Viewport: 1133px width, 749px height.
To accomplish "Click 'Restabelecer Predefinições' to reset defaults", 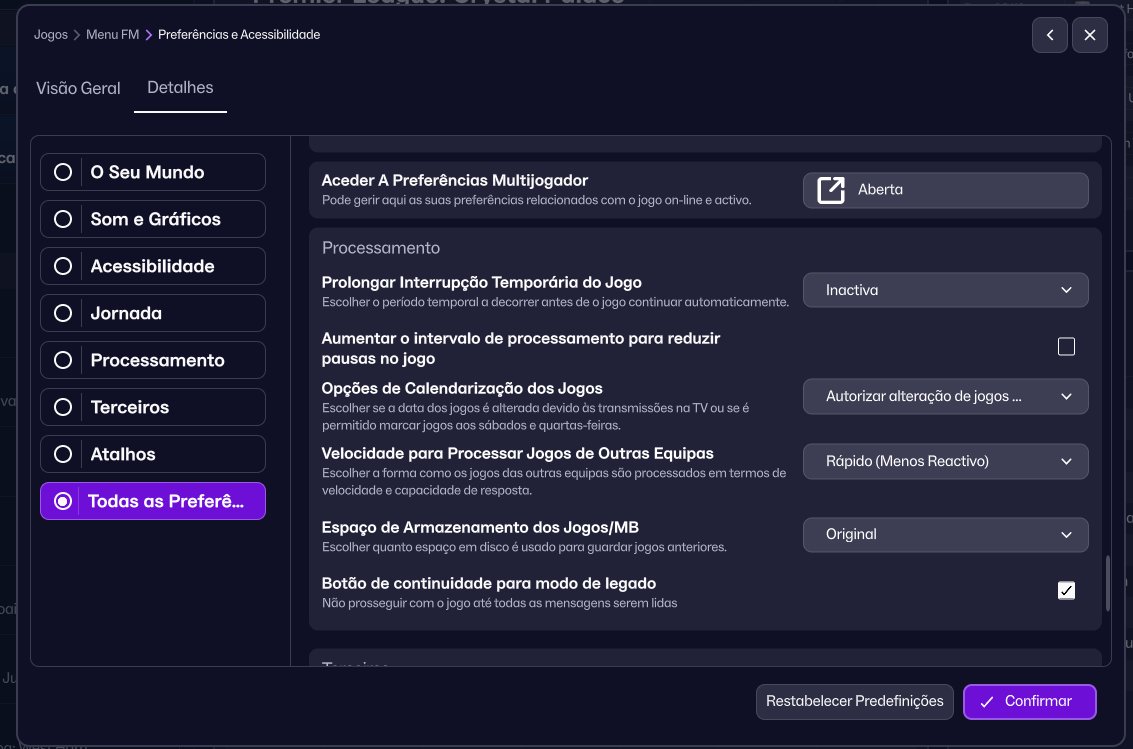I will pyautogui.click(x=854, y=701).
